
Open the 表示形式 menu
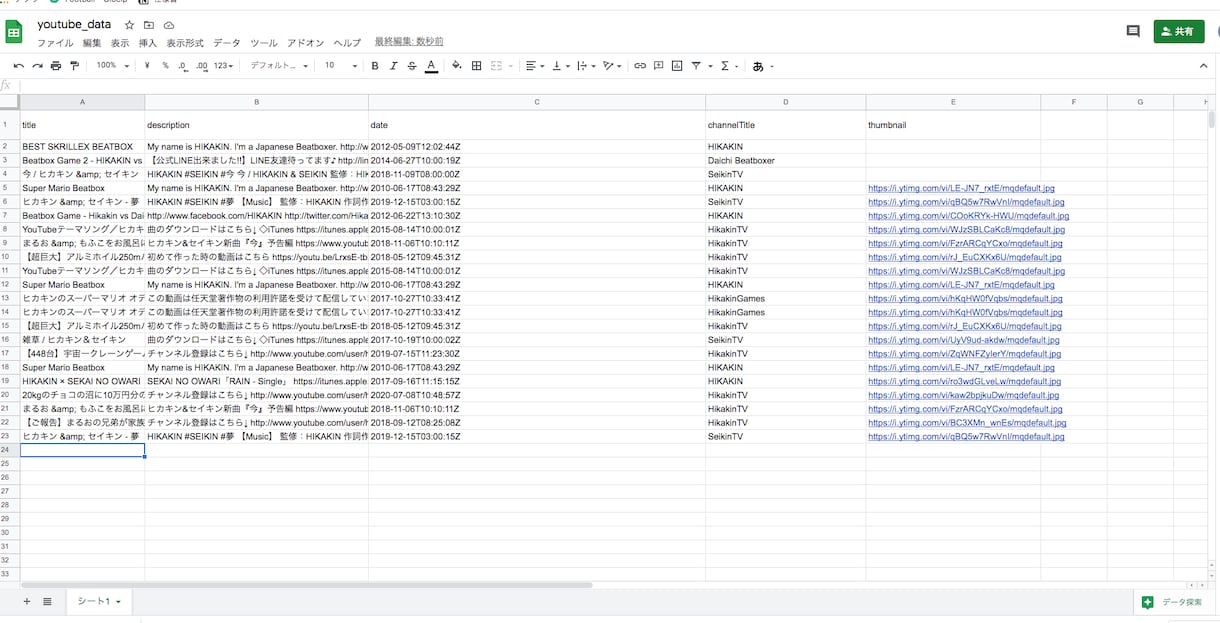click(185, 43)
